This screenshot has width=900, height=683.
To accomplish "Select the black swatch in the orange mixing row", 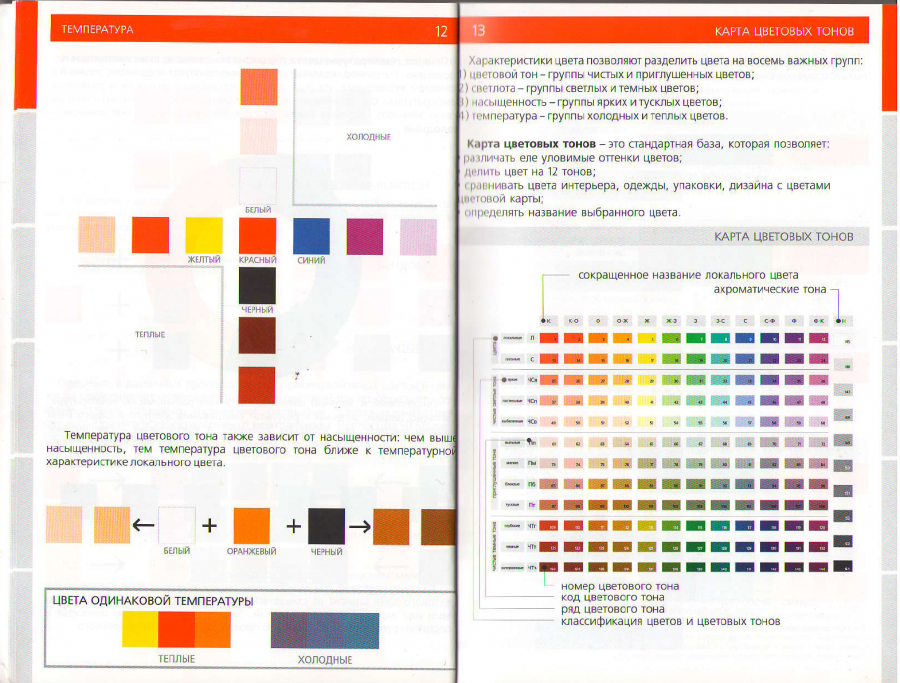I will pos(327,526).
